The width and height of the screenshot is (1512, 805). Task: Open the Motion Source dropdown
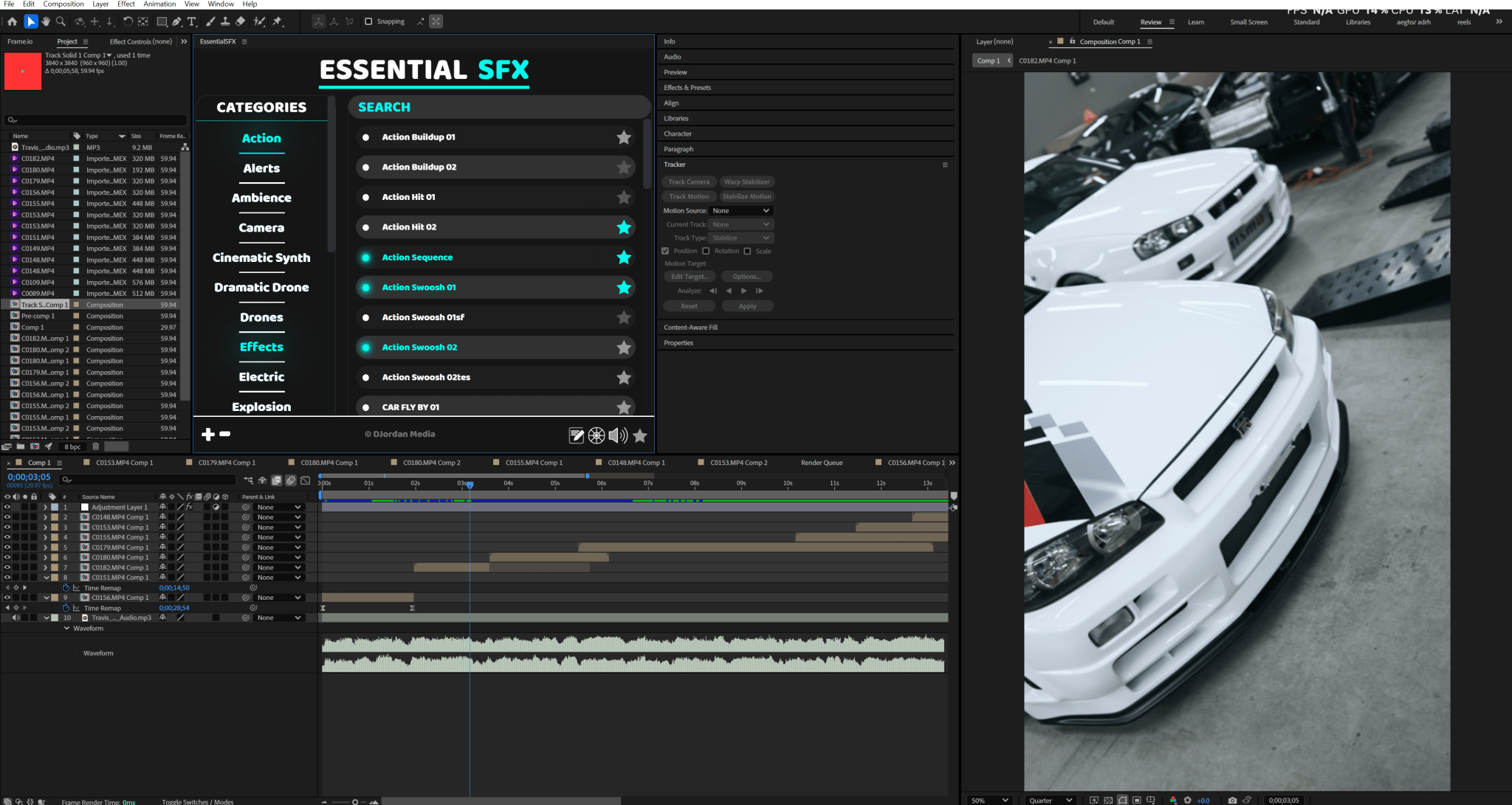click(x=740, y=211)
